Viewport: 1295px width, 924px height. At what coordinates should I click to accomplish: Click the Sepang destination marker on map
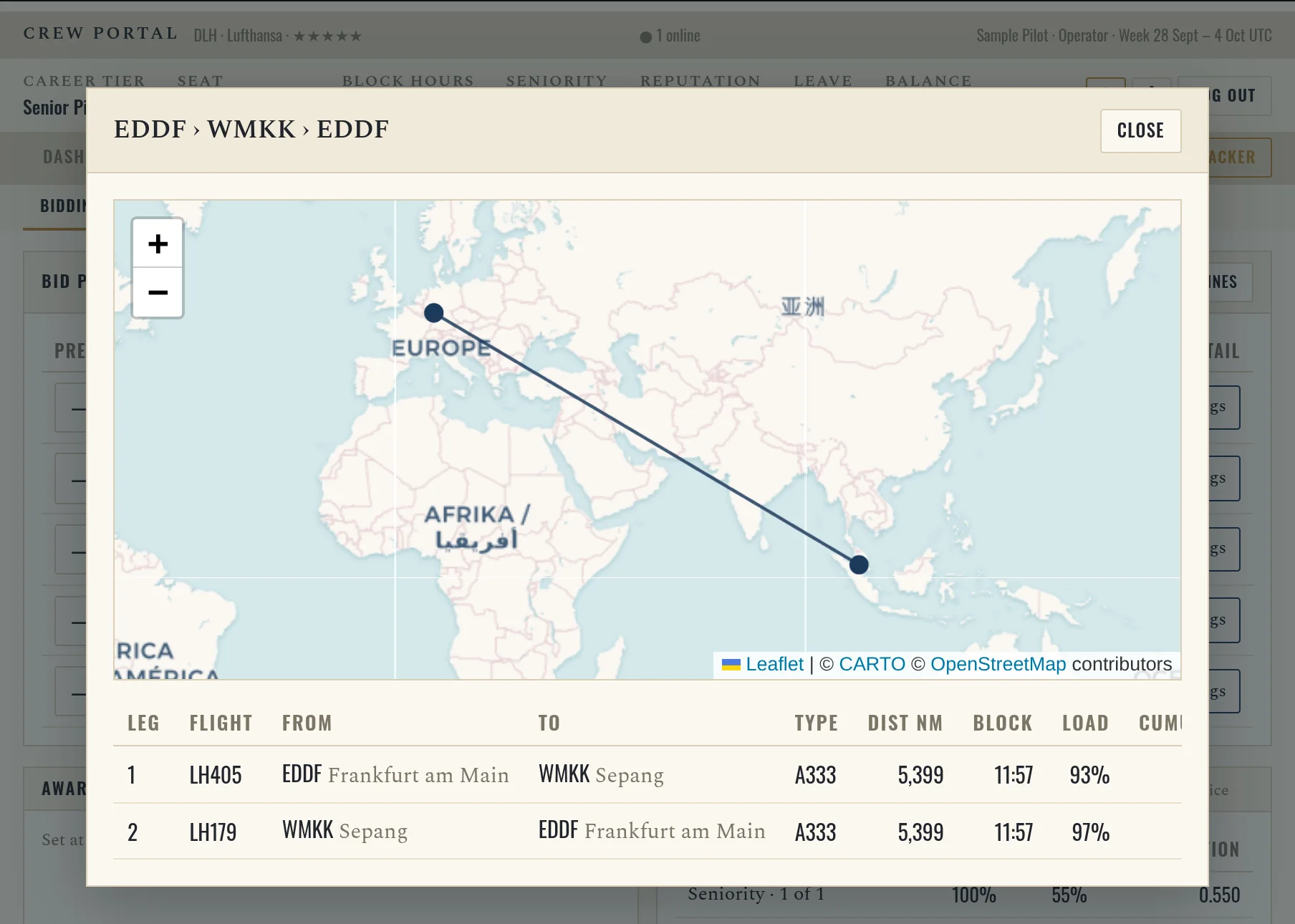coord(859,565)
